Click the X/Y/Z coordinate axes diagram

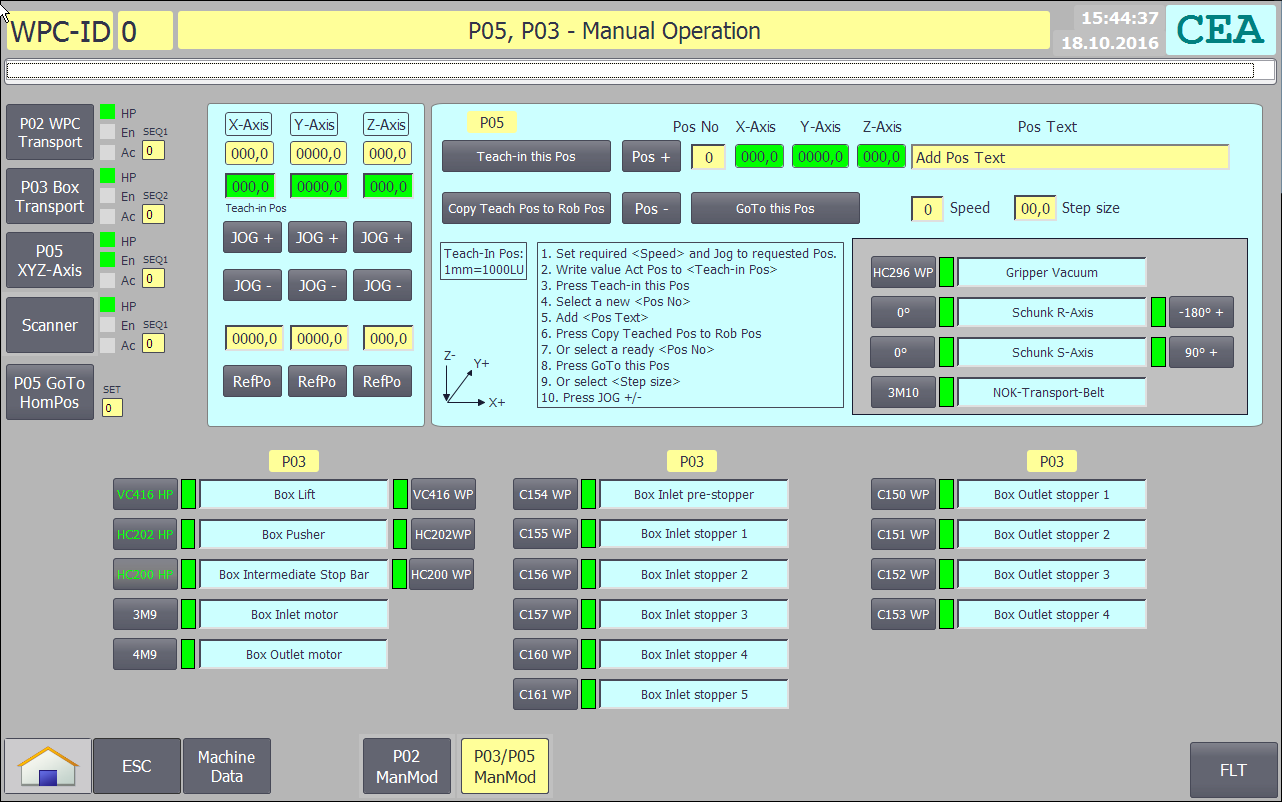473,379
